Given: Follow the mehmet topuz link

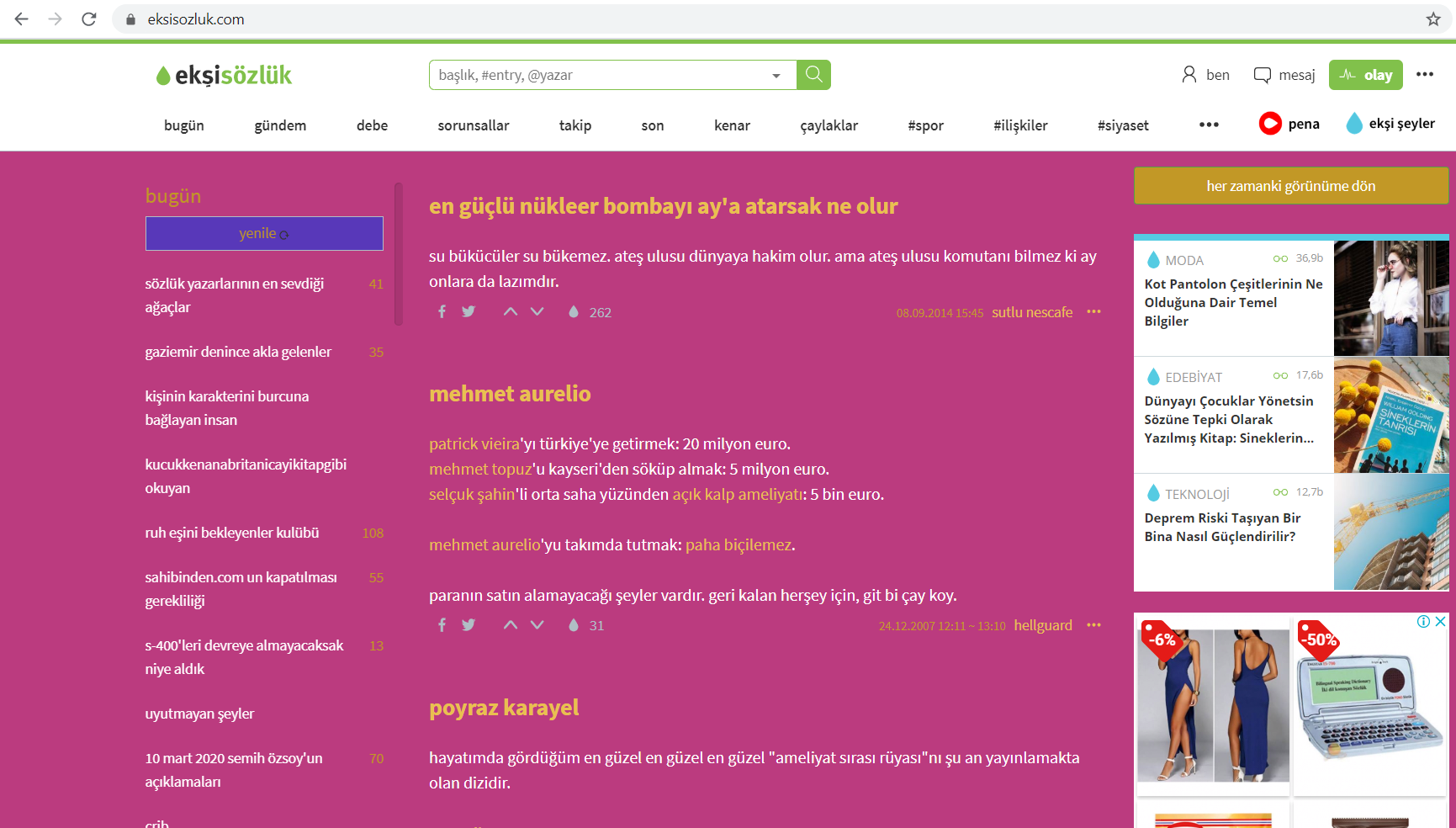Looking at the screenshot, I should [x=480, y=469].
